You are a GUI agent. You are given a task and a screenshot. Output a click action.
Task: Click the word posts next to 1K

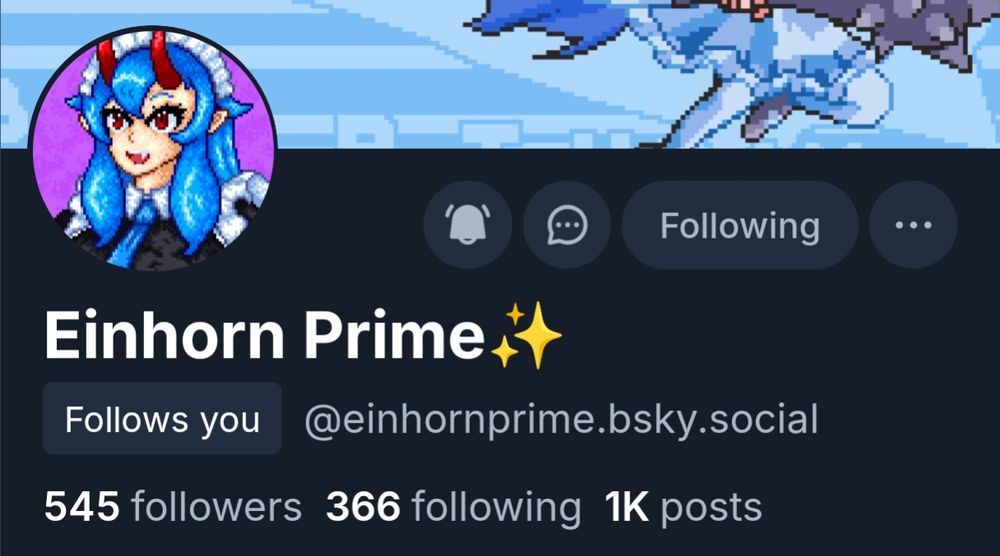(711, 509)
